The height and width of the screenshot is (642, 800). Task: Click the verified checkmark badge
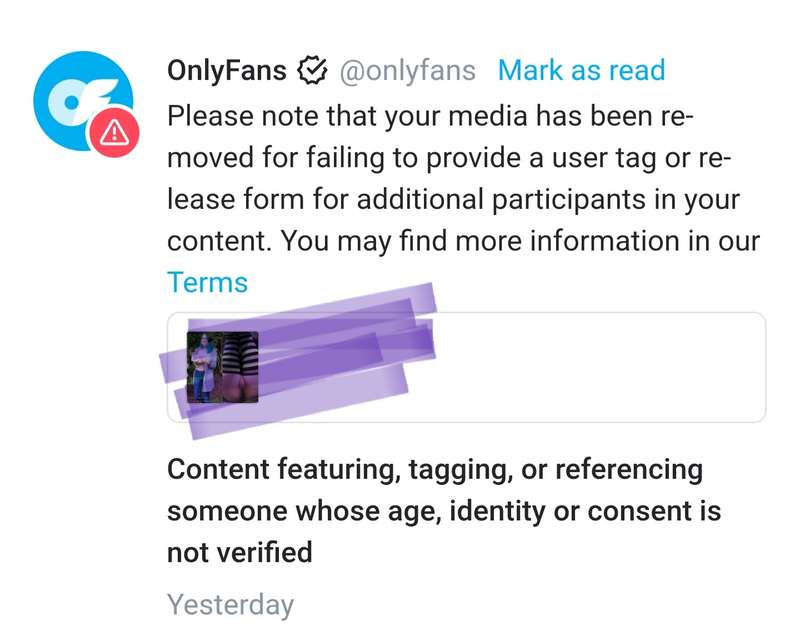pyautogui.click(x=312, y=71)
